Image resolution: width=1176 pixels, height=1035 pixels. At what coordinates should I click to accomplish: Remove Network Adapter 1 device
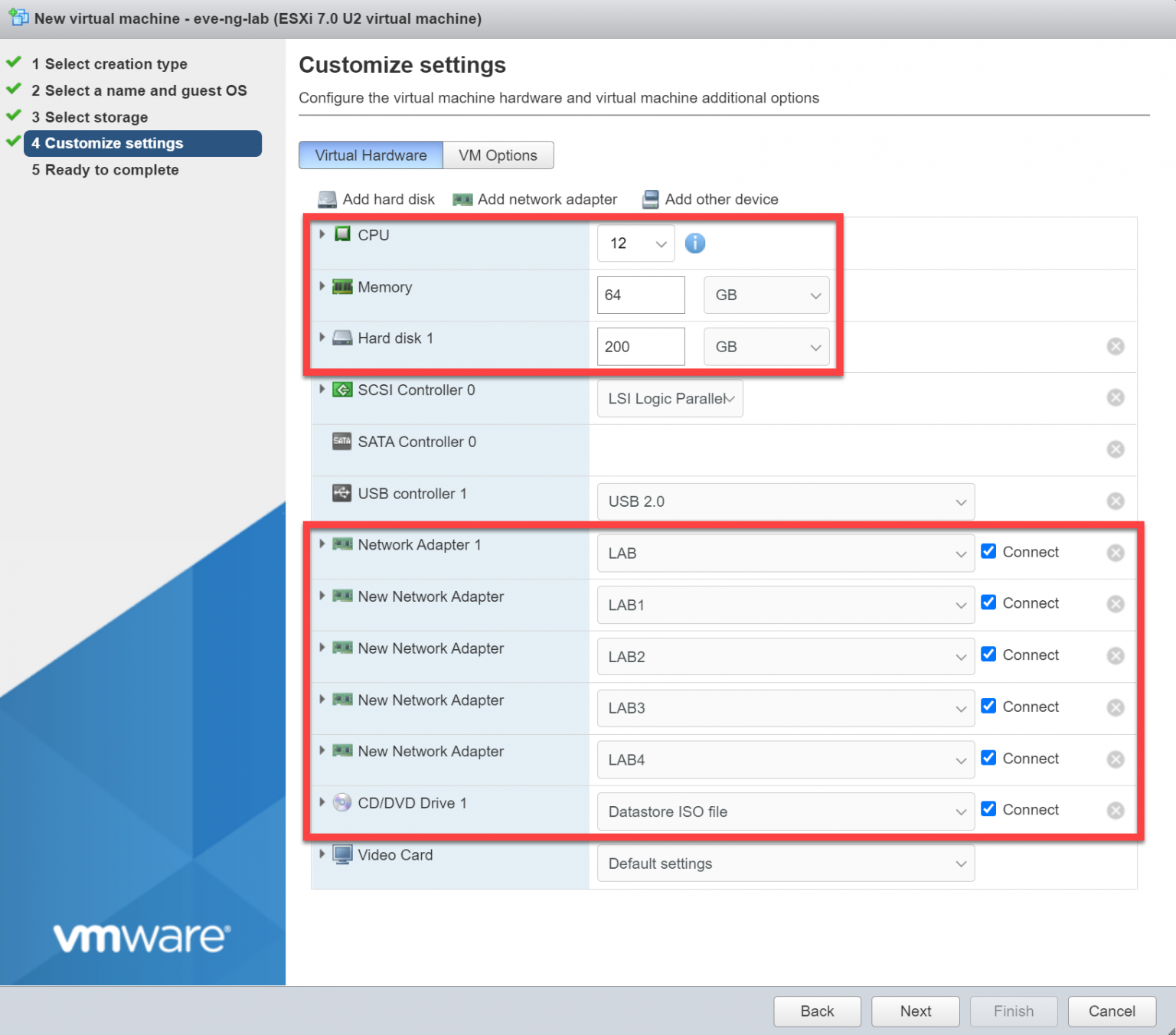pyautogui.click(x=1116, y=553)
